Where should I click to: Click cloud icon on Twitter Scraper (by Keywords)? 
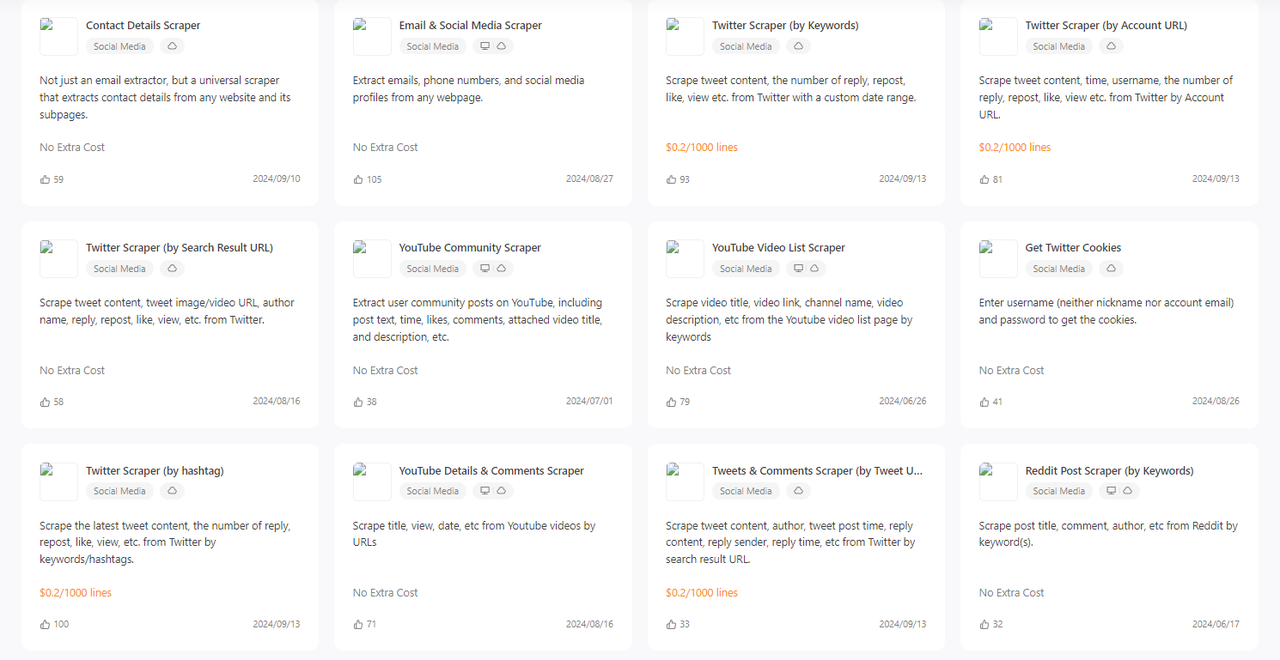[x=798, y=46]
